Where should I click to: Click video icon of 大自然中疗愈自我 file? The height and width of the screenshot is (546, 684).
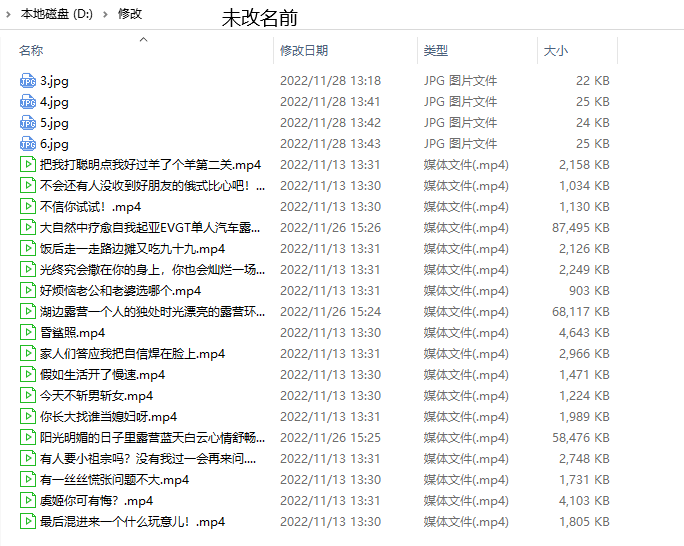(x=28, y=227)
